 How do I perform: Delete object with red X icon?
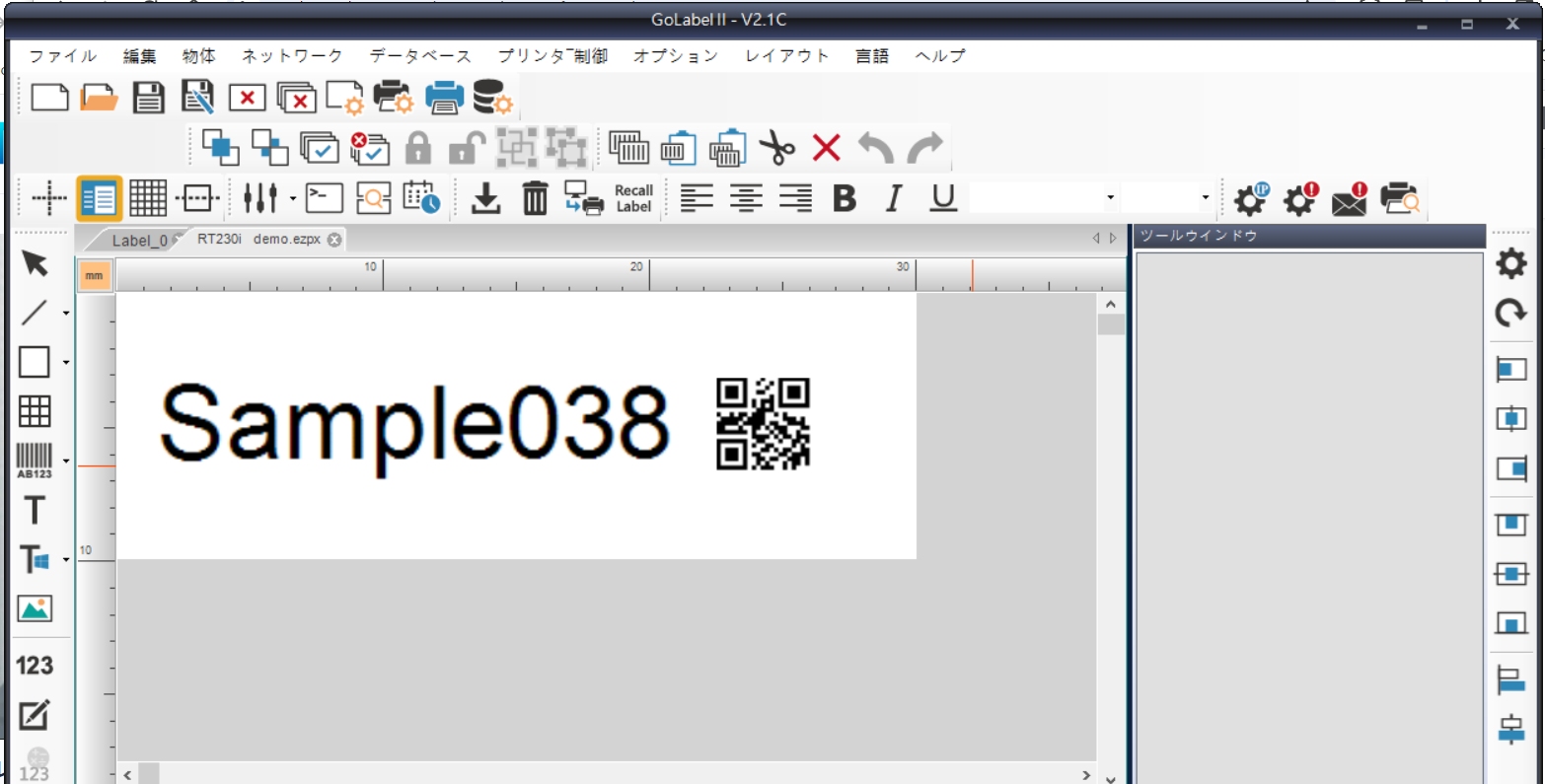[x=827, y=148]
